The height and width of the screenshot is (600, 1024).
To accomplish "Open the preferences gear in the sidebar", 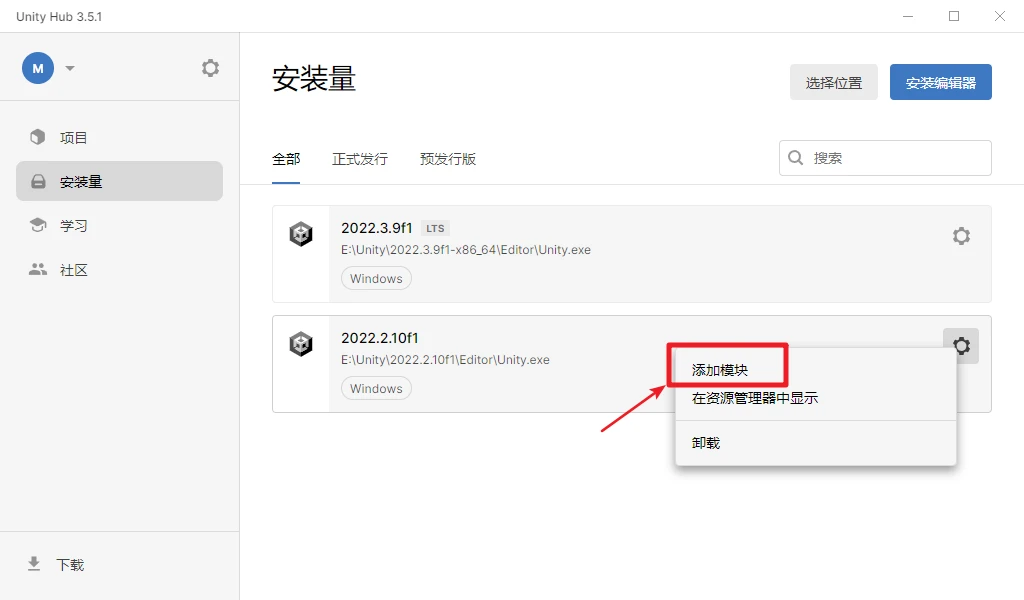I will pos(210,68).
